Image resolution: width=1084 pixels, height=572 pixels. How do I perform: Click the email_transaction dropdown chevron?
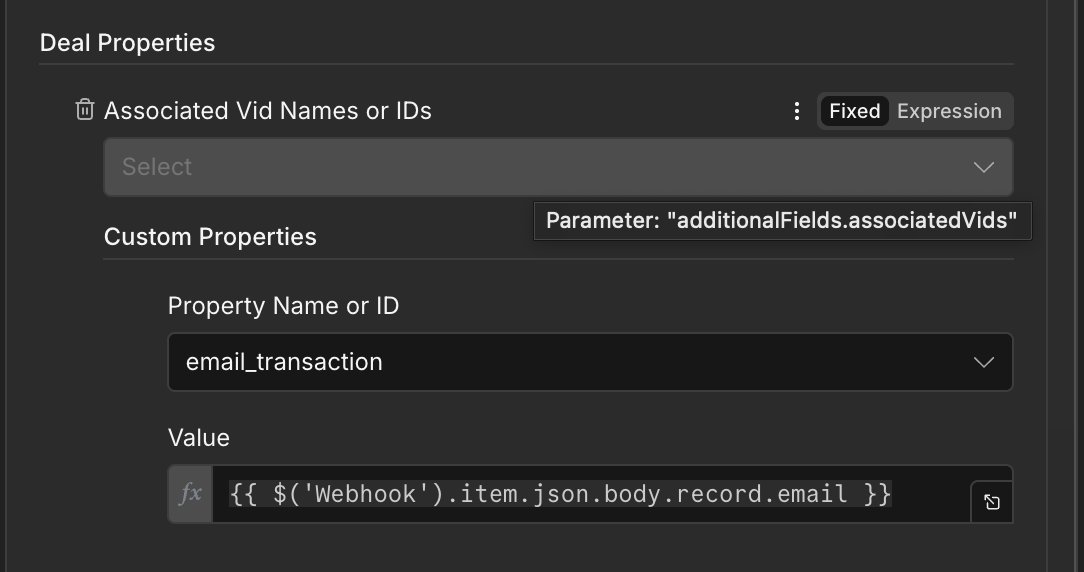point(983,362)
